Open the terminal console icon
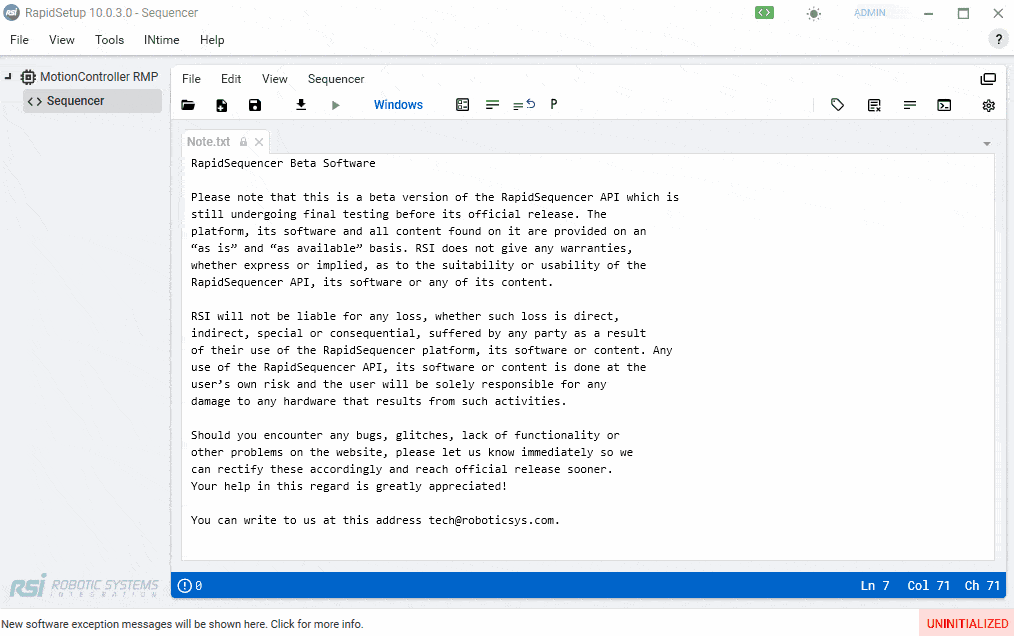 click(x=944, y=105)
